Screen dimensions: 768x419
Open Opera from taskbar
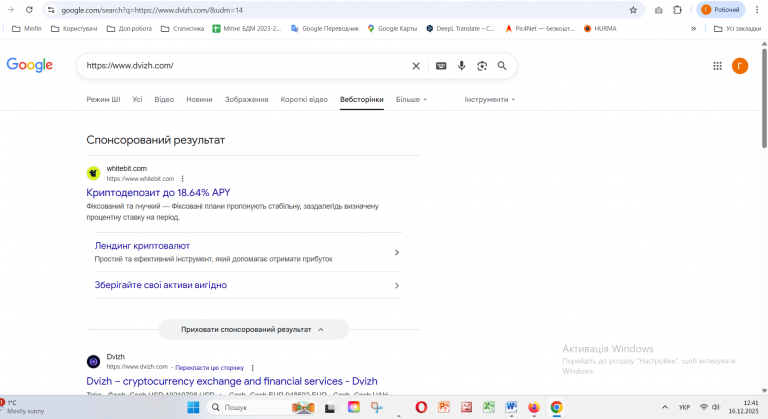pos(421,407)
